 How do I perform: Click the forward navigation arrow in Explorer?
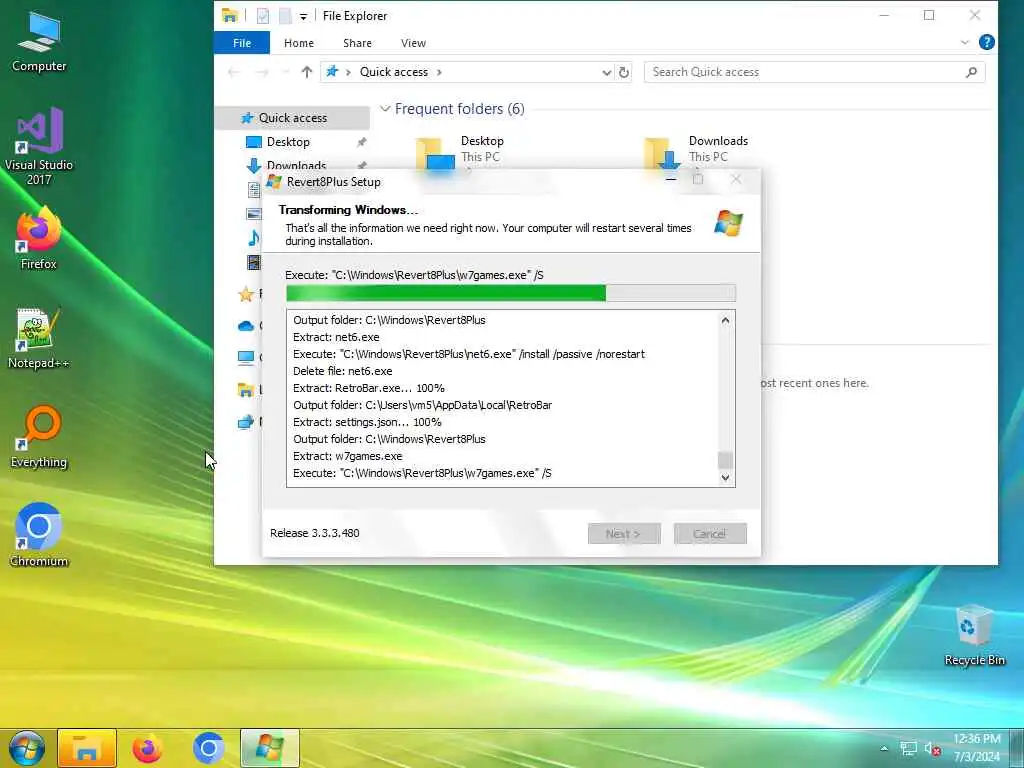(x=262, y=72)
